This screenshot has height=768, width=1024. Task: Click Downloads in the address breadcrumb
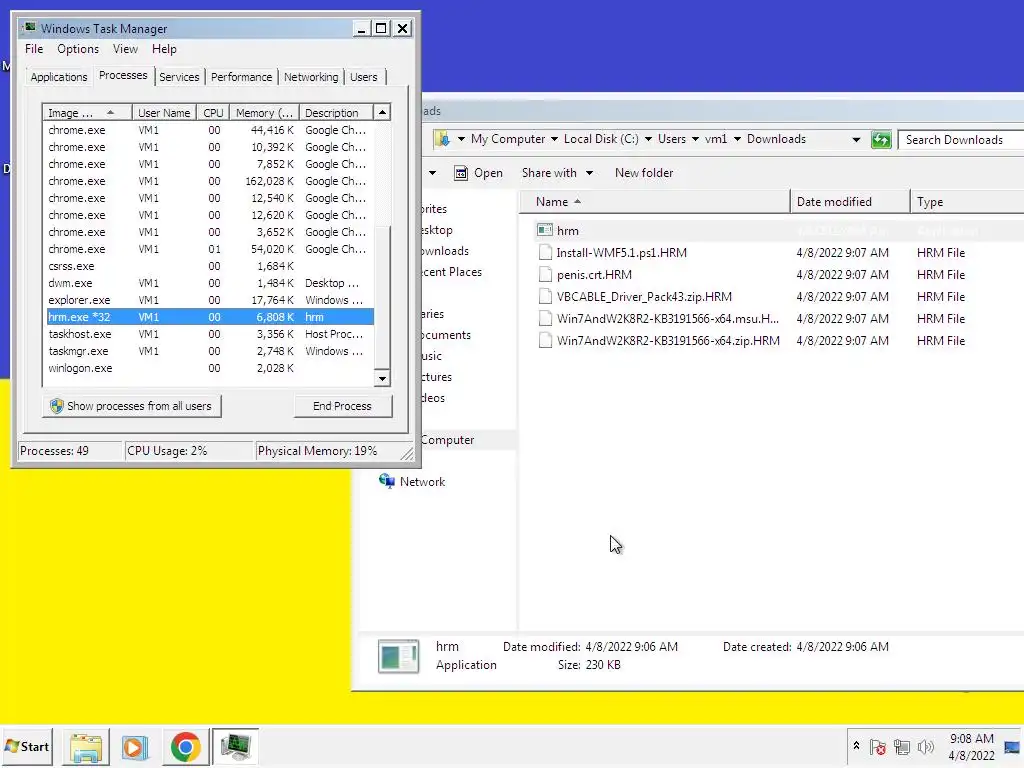click(x=776, y=139)
